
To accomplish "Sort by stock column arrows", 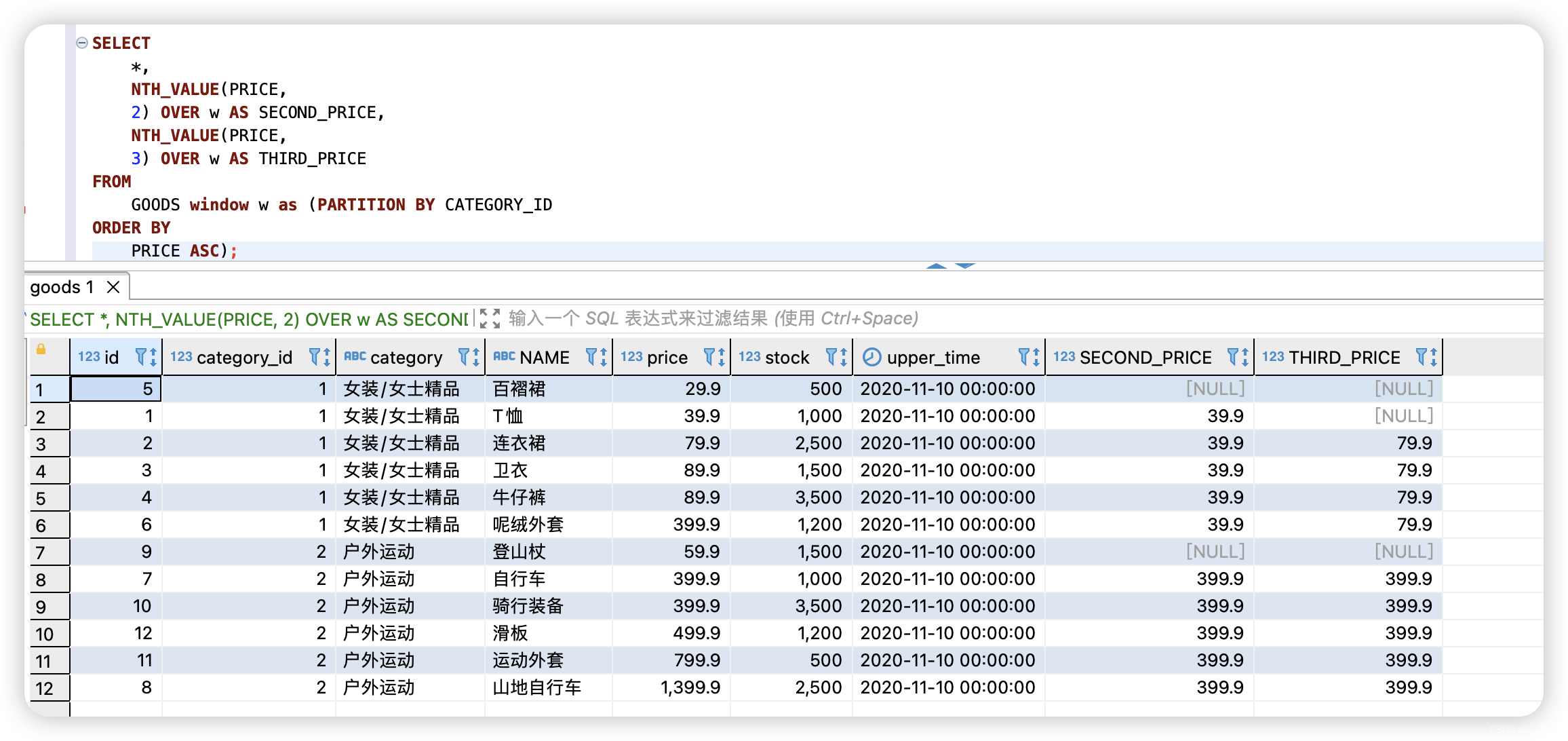I will click(844, 357).
